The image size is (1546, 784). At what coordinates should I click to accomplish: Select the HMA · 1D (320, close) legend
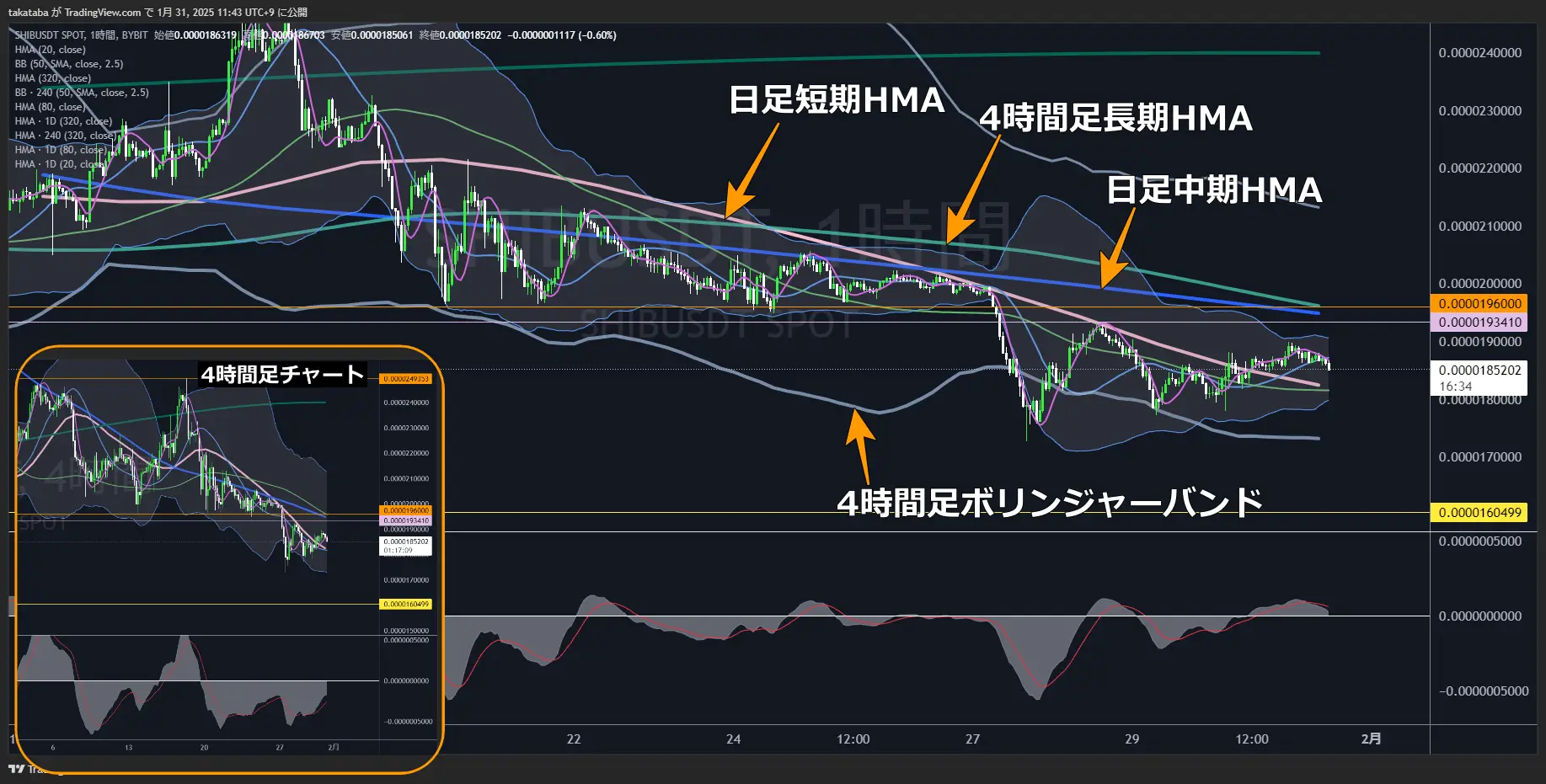[x=63, y=121]
